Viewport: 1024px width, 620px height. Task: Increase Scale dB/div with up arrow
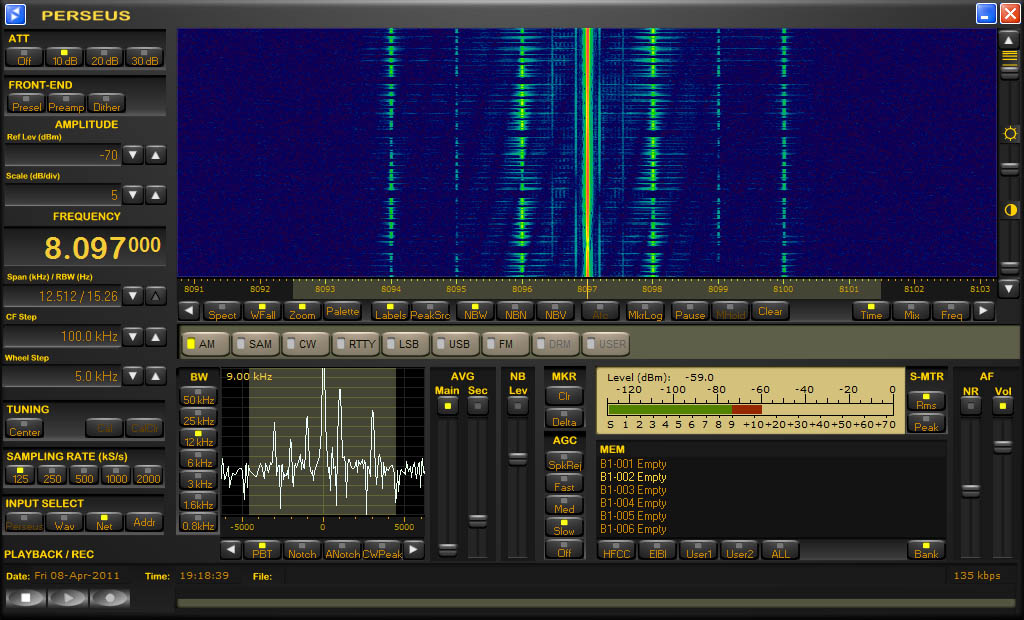pos(155,195)
